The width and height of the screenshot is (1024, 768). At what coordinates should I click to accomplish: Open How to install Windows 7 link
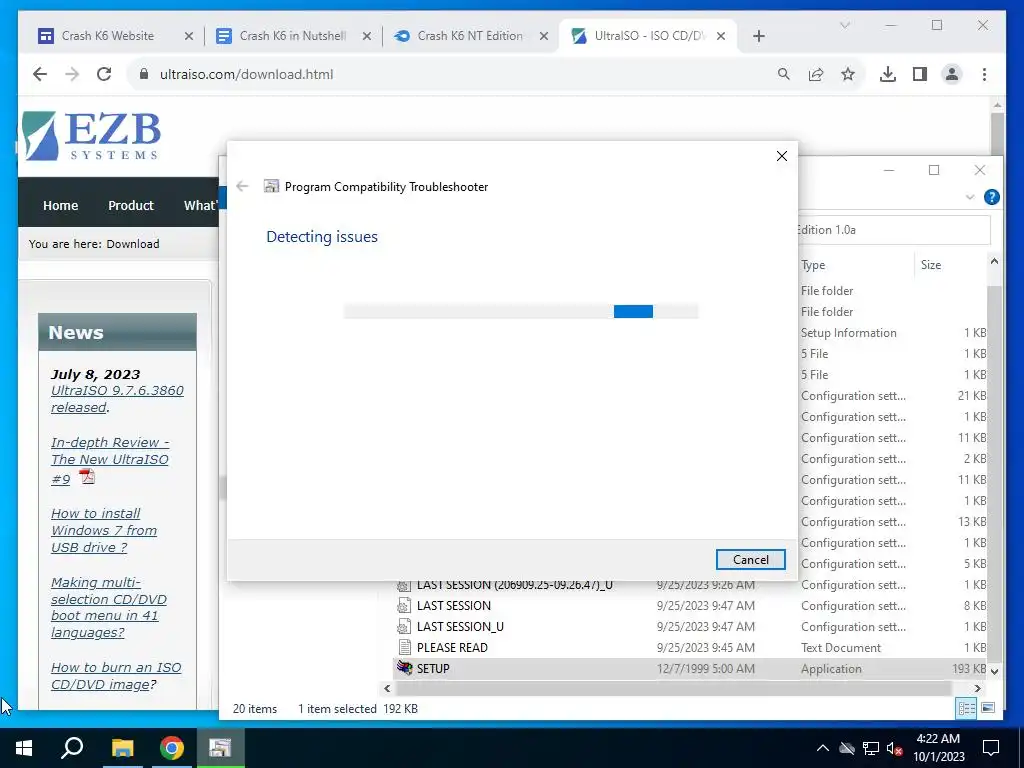(x=104, y=530)
